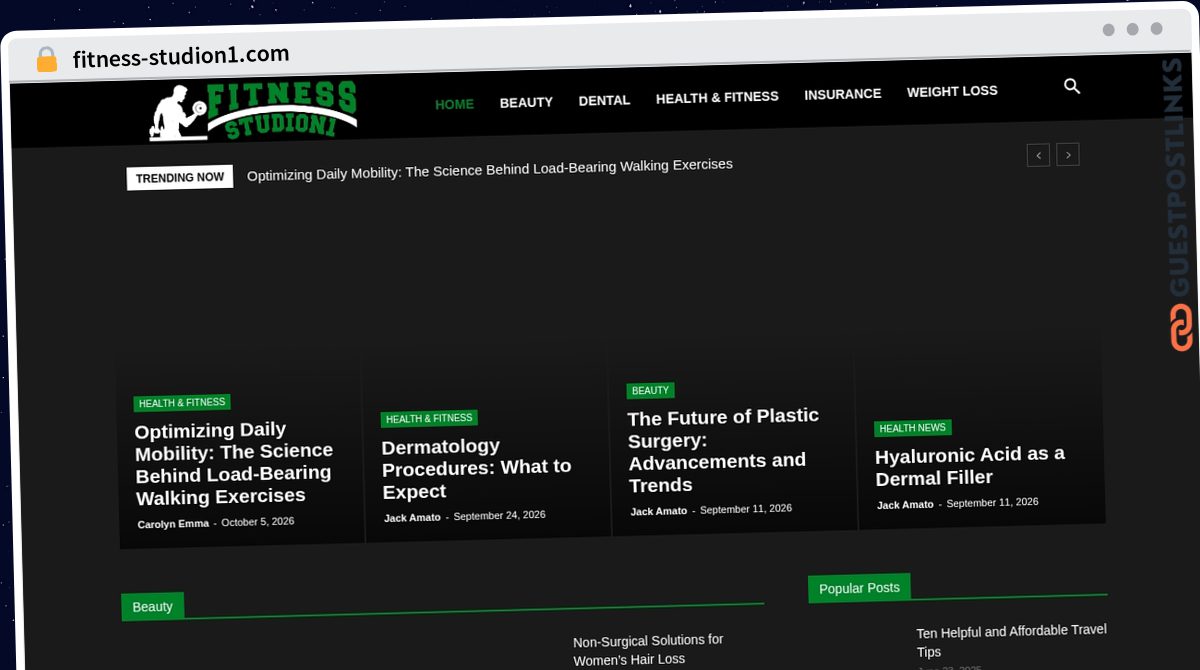Open the search magnifier icon

(x=1072, y=87)
